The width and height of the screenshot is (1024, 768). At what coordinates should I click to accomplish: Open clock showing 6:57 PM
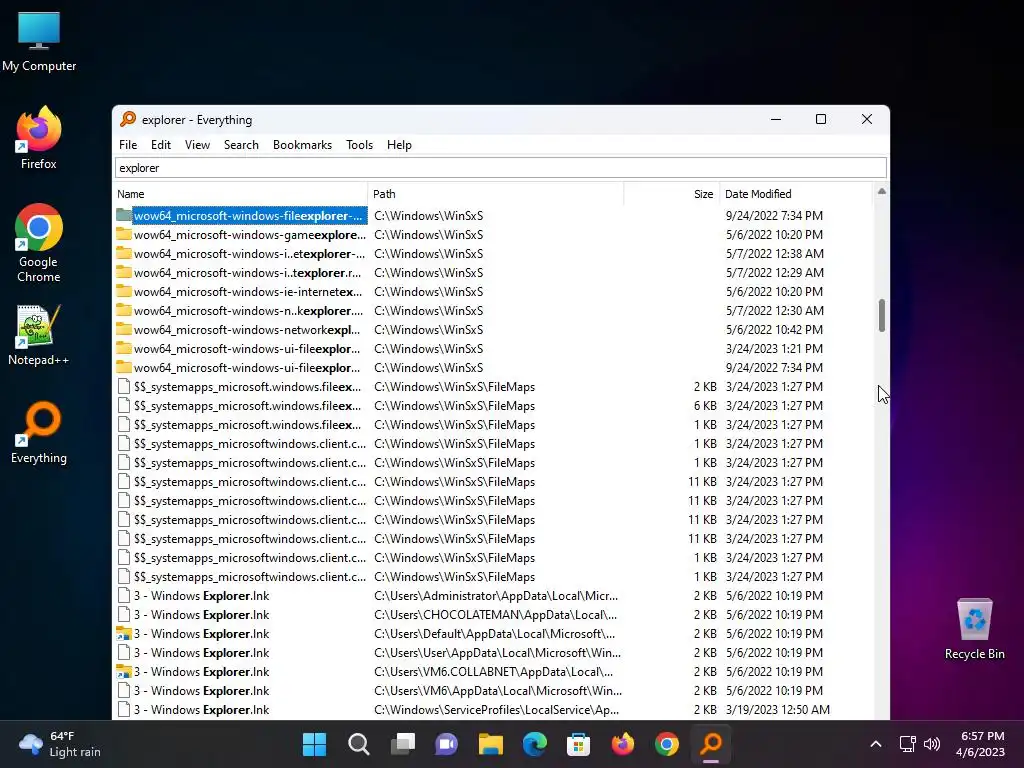980,744
